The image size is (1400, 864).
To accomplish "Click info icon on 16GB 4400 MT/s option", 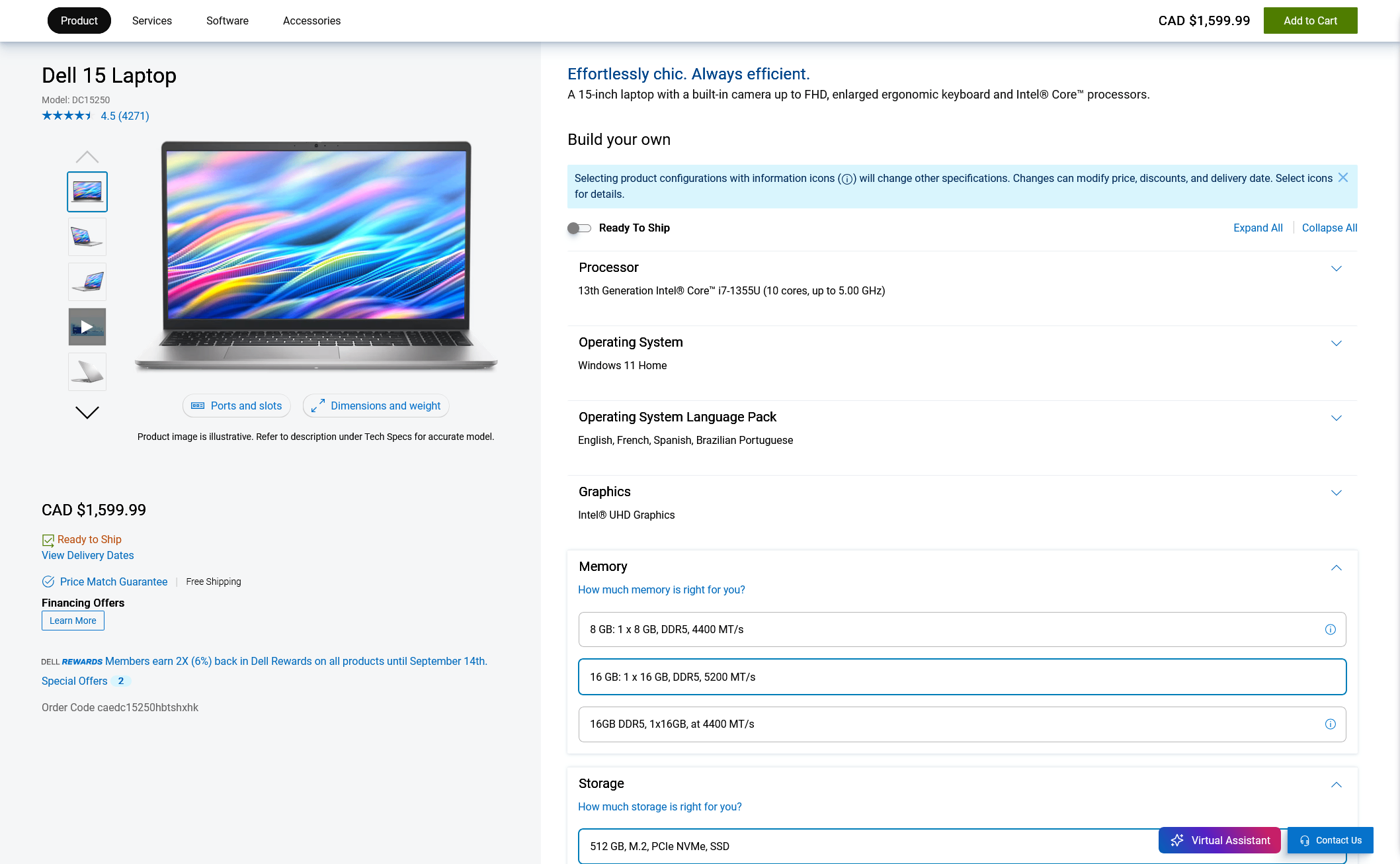I will 1330,724.
